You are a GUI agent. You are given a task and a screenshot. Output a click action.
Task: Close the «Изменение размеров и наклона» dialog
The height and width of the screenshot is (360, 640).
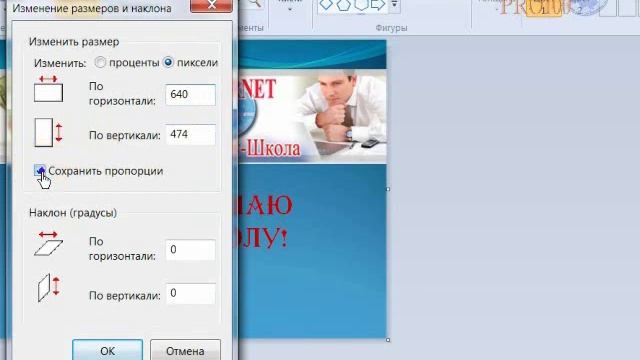211,6
